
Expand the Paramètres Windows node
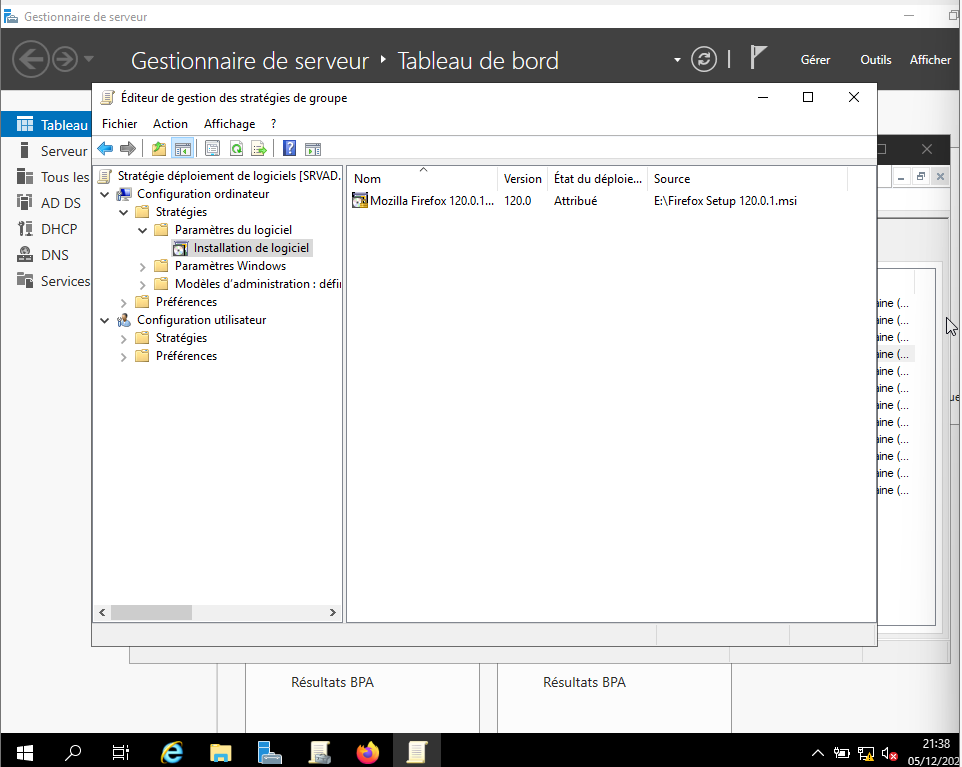point(143,266)
